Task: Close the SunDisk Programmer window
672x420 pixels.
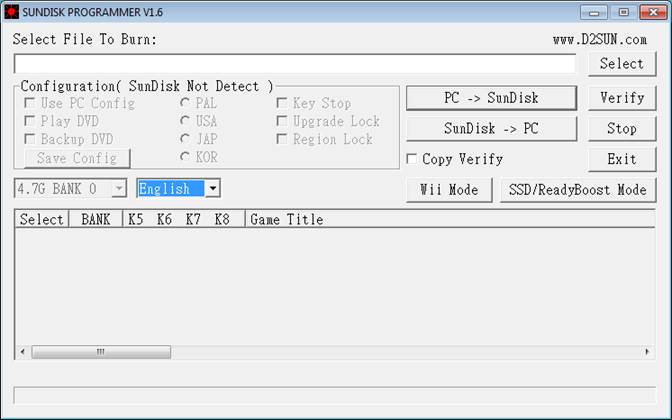Action: [653, 12]
